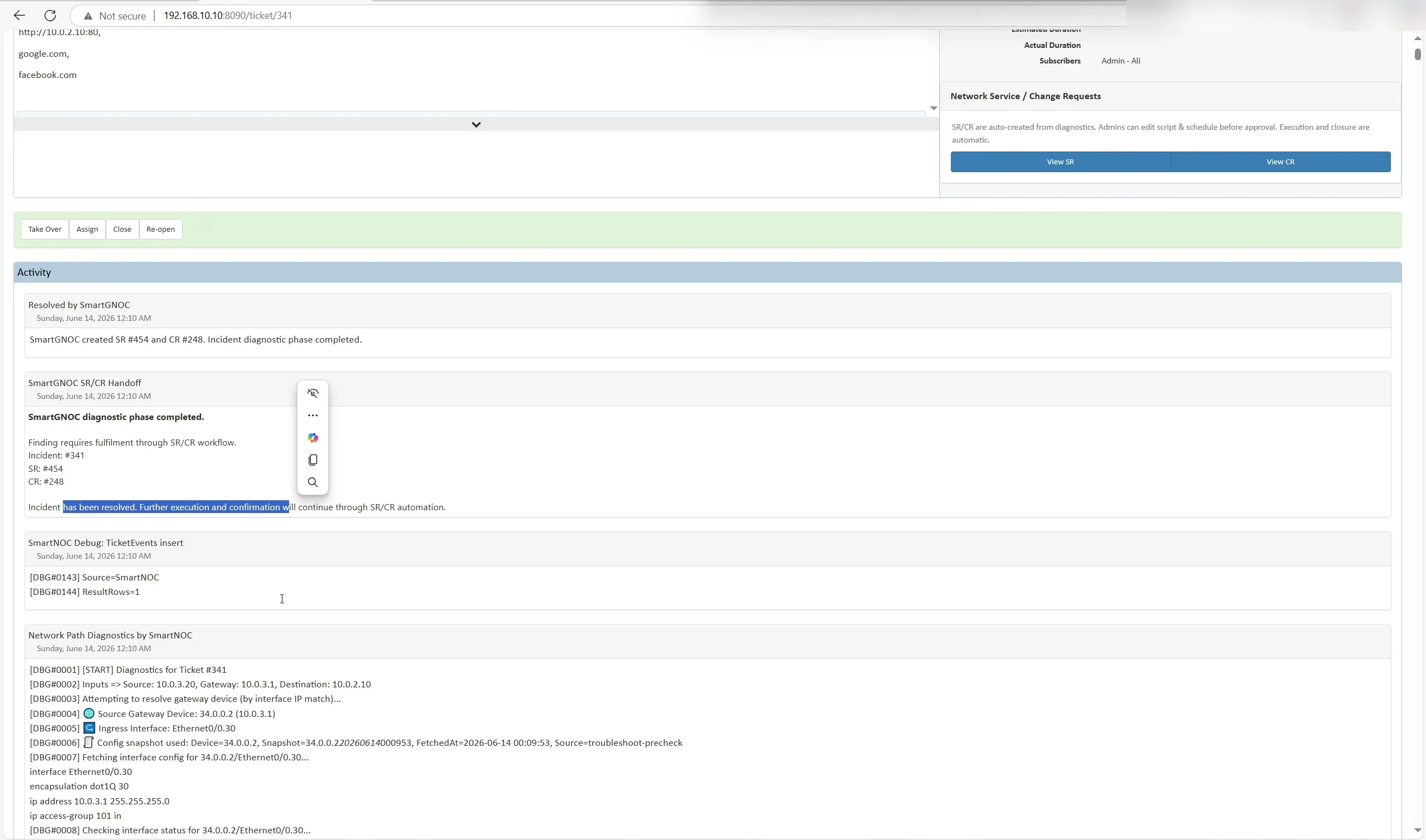
Task: Click the small dropdown triangle beside the description box
Action: coord(933,108)
